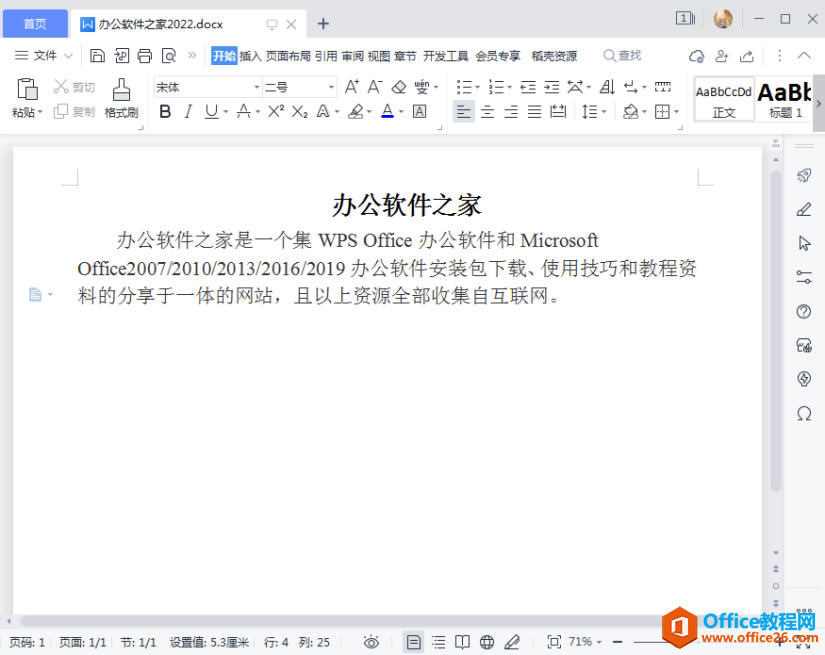Screen dimensions: 825x655
Task: Open the font size dropdown showing 二号
Action: (299, 87)
